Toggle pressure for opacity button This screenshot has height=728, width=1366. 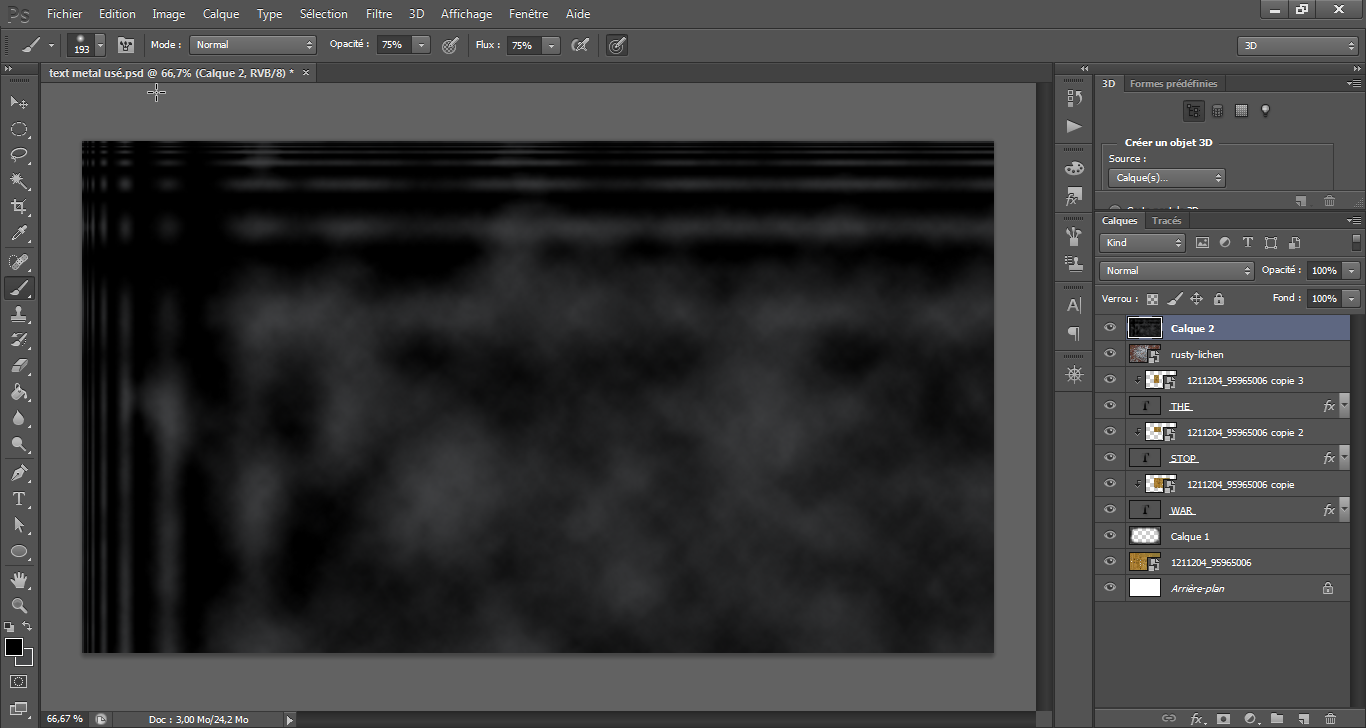[450, 45]
